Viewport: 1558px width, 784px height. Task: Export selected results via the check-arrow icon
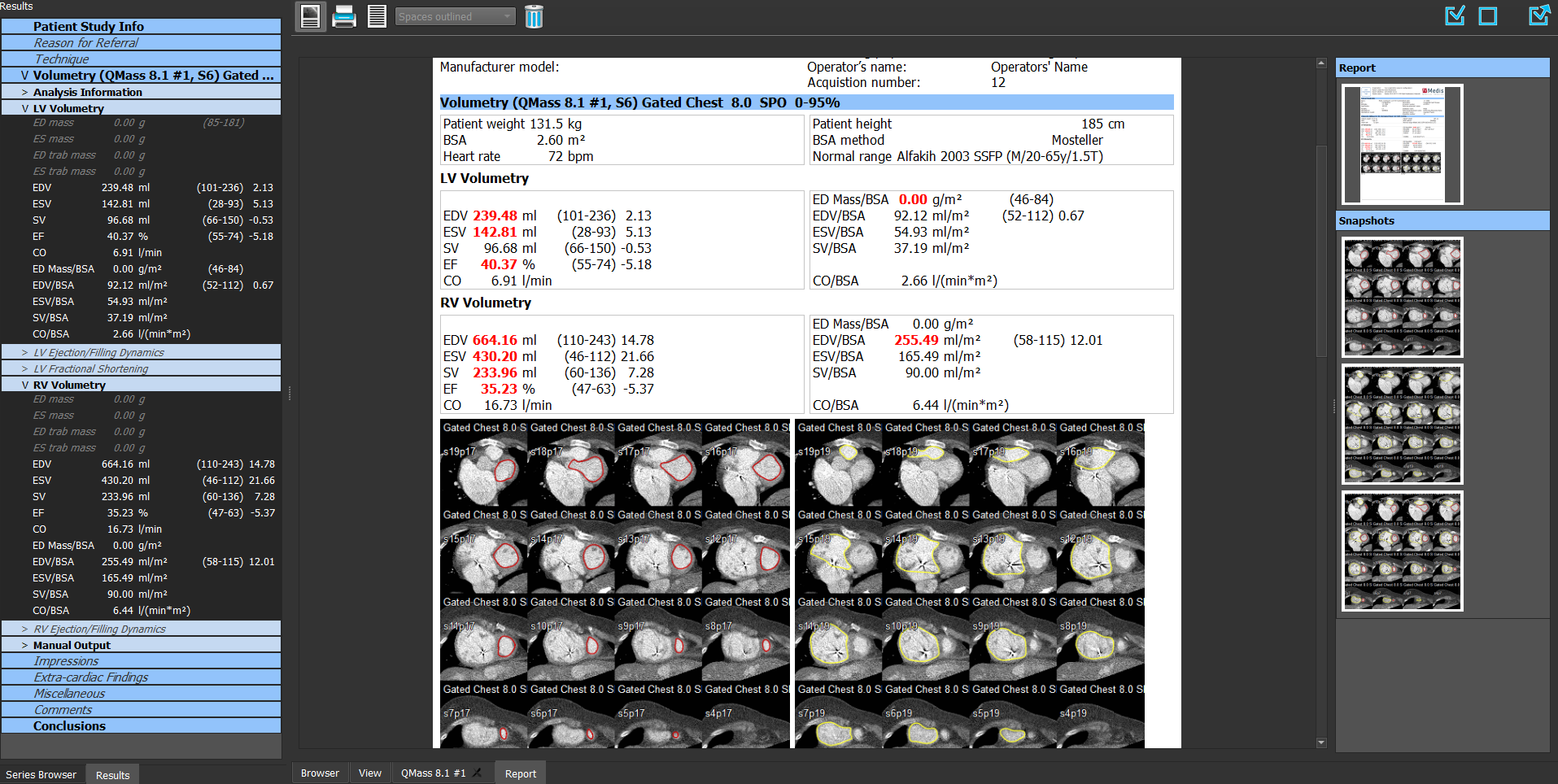point(1538,15)
